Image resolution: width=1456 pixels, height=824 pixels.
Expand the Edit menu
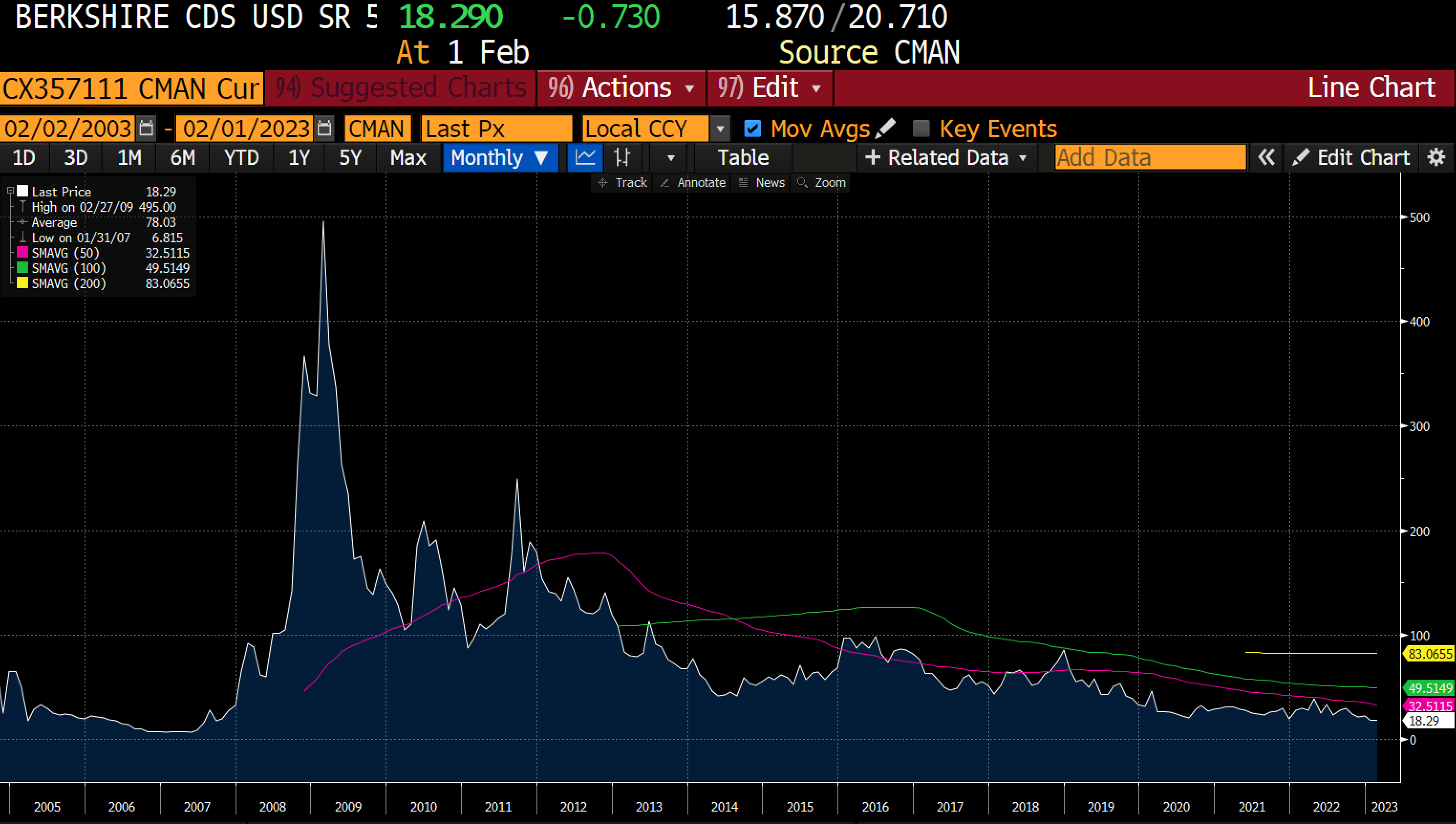coord(769,88)
